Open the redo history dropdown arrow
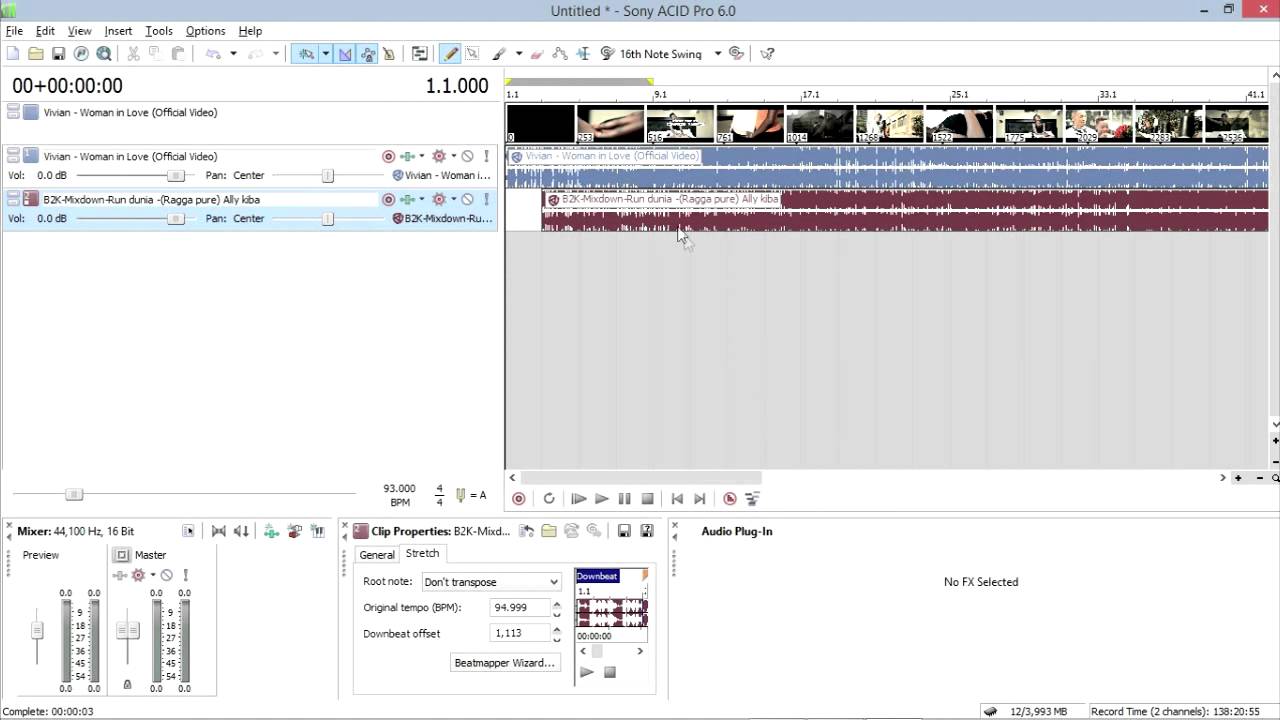This screenshot has width=1280, height=720. (276, 54)
